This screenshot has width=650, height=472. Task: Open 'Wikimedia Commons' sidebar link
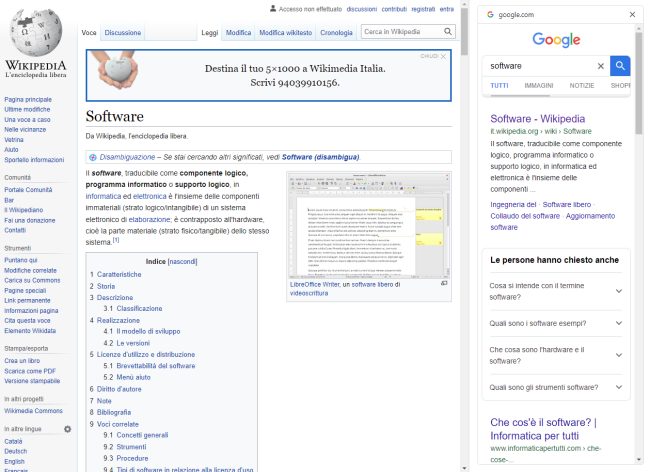(x=33, y=411)
